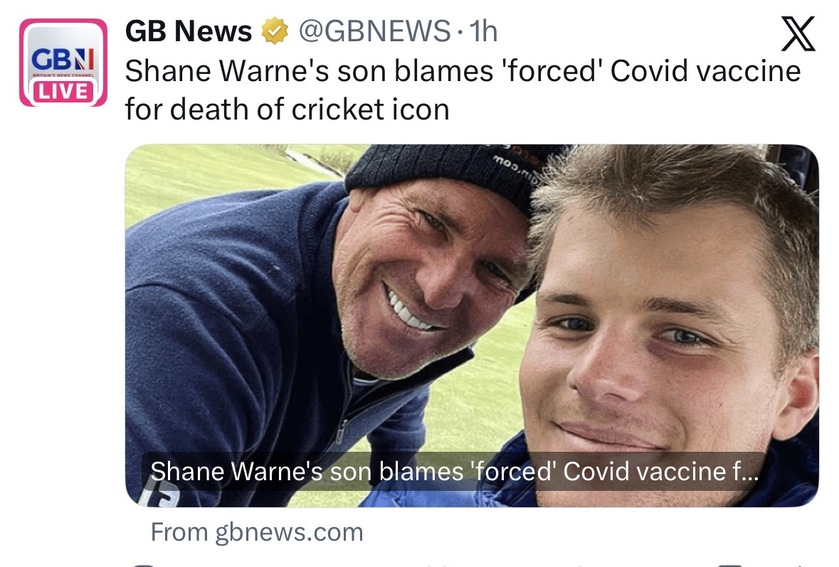Click the LIVE badge on the avatar
This screenshot has height=567, width=839.
(x=63, y=91)
